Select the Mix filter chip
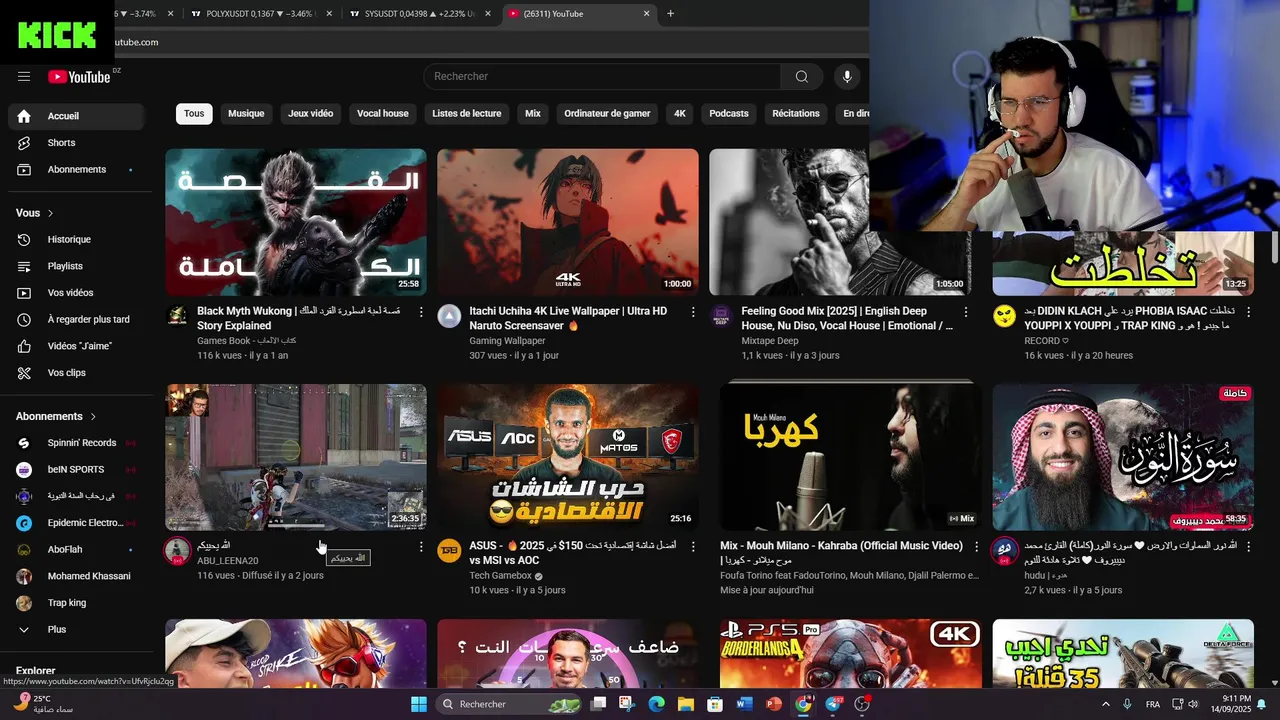Viewport: 1280px width, 720px height. tap(533, 114)
